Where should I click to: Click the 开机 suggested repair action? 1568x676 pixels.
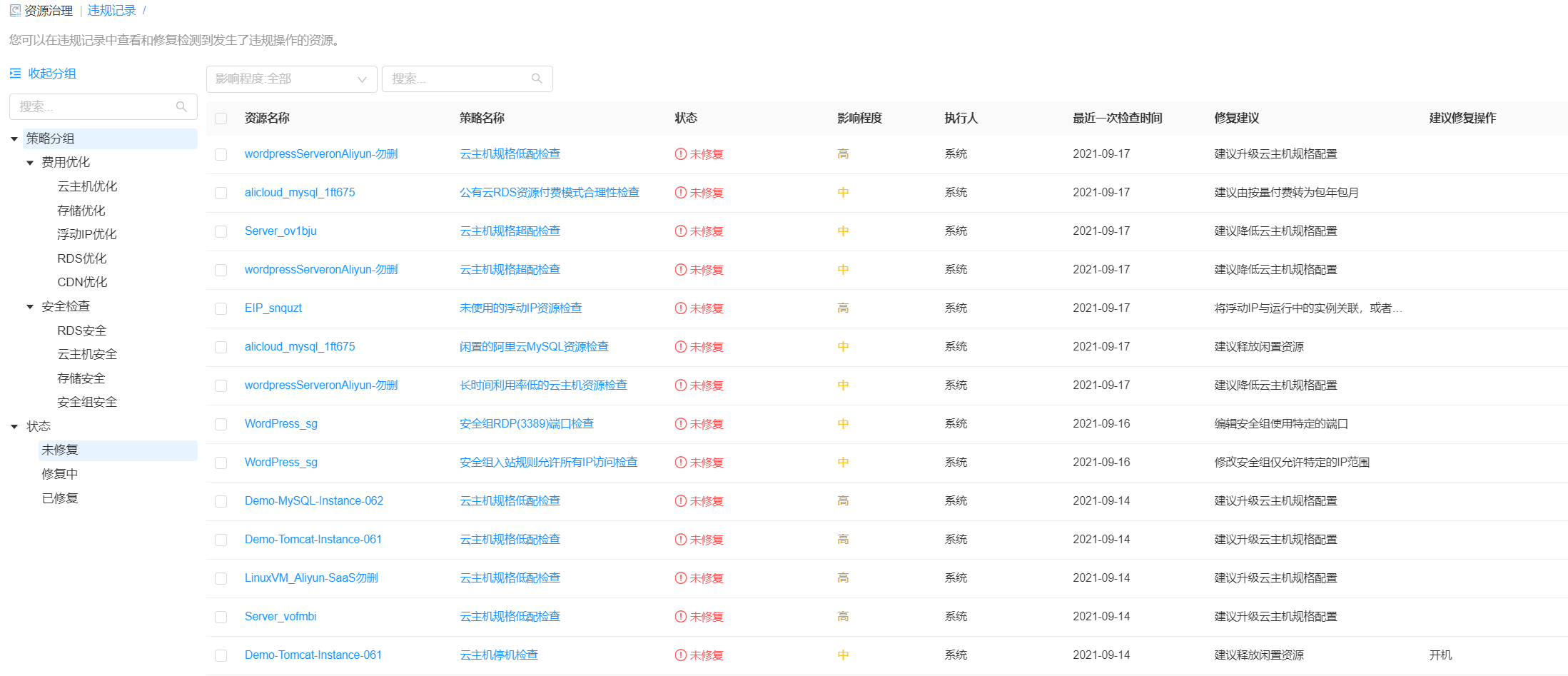pyautogui.click(x=1440, y=655)
